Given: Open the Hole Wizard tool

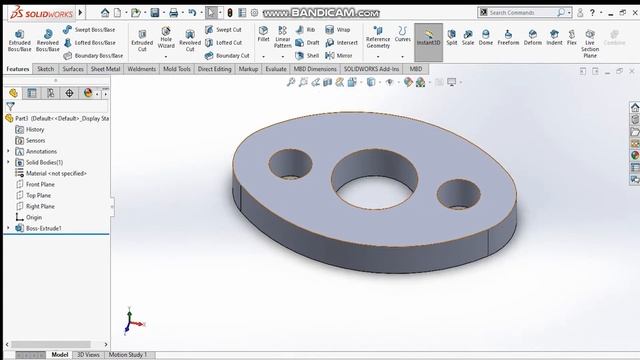Looking at the screenshot, I should [166, 37].
